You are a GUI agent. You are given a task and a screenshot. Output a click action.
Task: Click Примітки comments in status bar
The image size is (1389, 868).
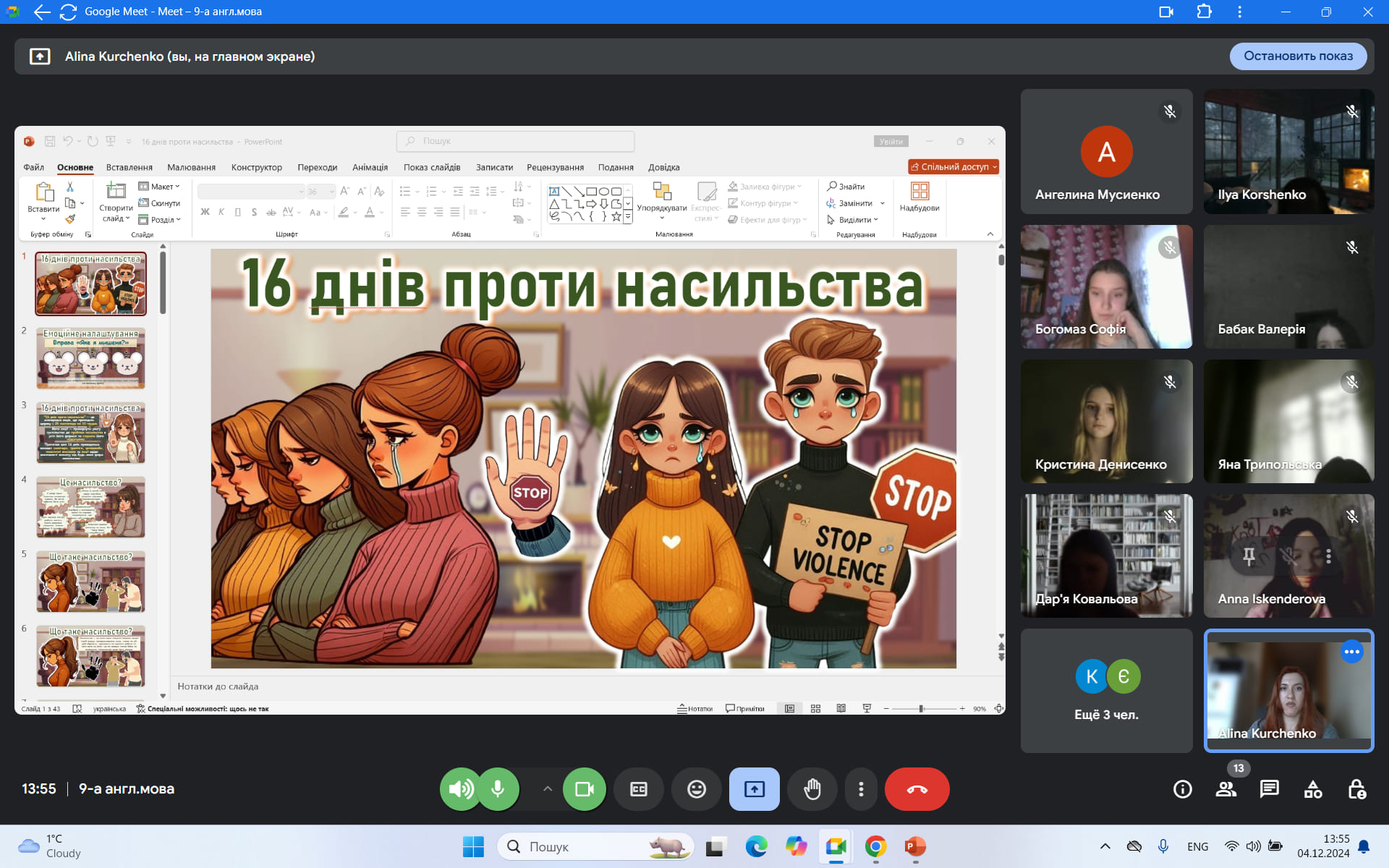745,709
